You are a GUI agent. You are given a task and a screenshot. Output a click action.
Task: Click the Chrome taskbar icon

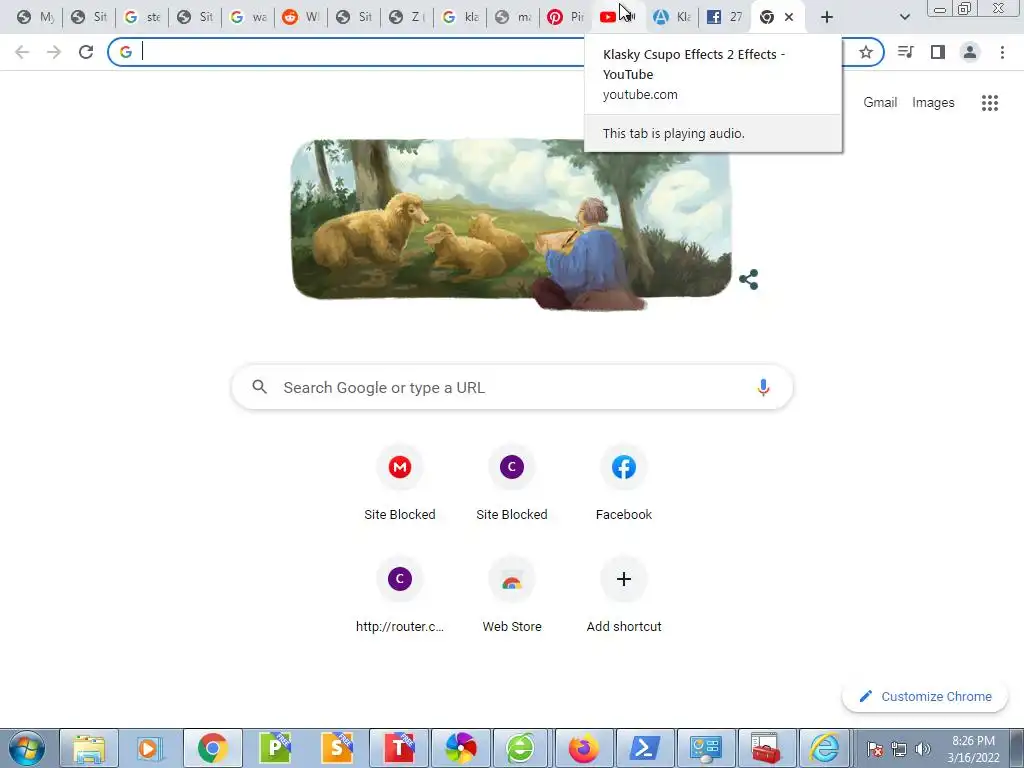(x=212, y=748)
